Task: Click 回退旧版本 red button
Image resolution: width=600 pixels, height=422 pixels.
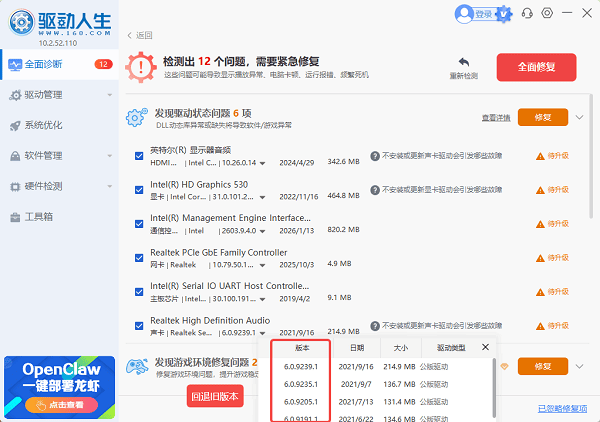Action: point(215,396)
